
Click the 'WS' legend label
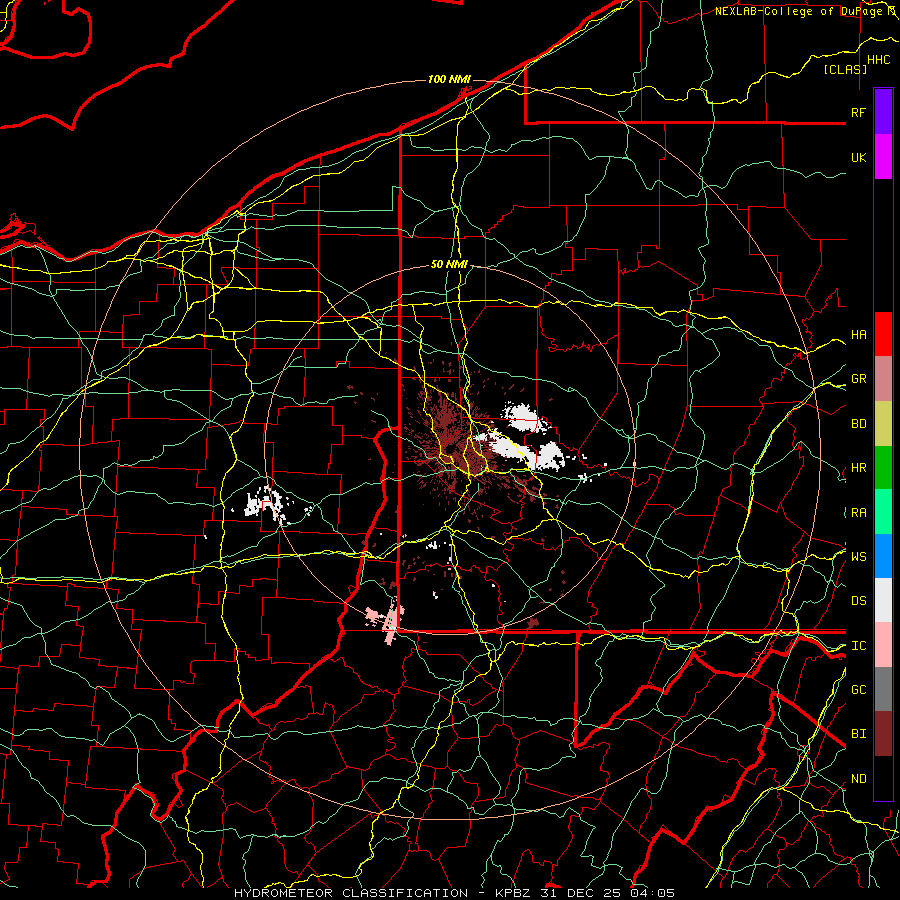pyautogui.click(x=858, y=557)
